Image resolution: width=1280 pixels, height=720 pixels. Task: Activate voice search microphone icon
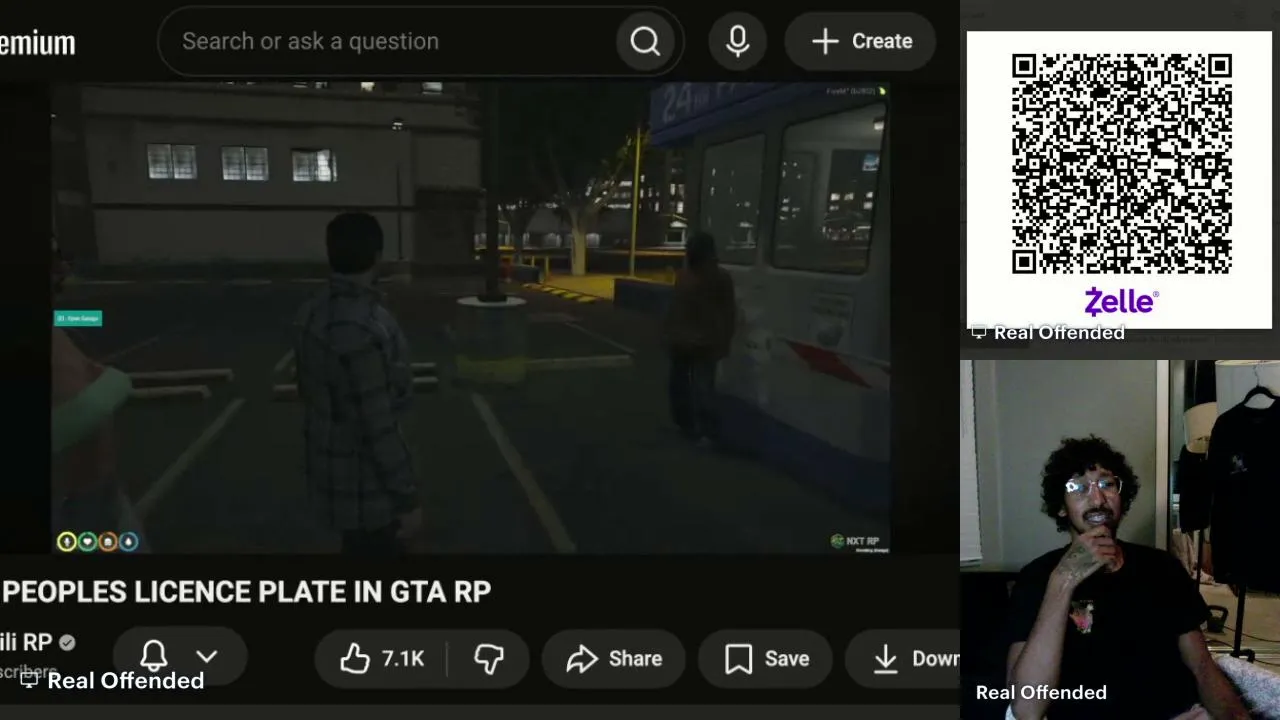738,41
